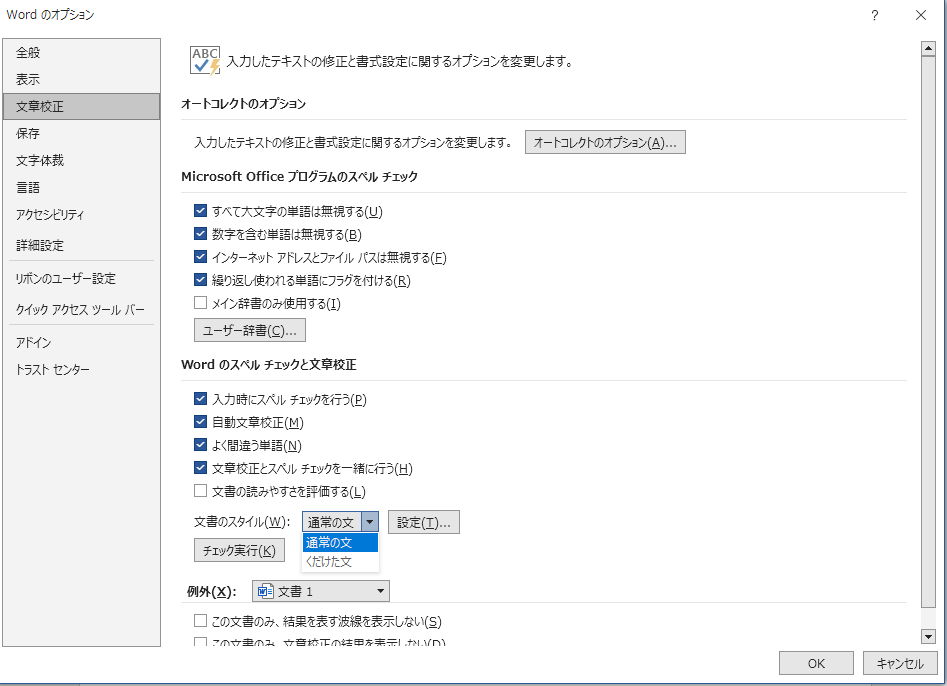Open the 例外 document dropdown

380,590
